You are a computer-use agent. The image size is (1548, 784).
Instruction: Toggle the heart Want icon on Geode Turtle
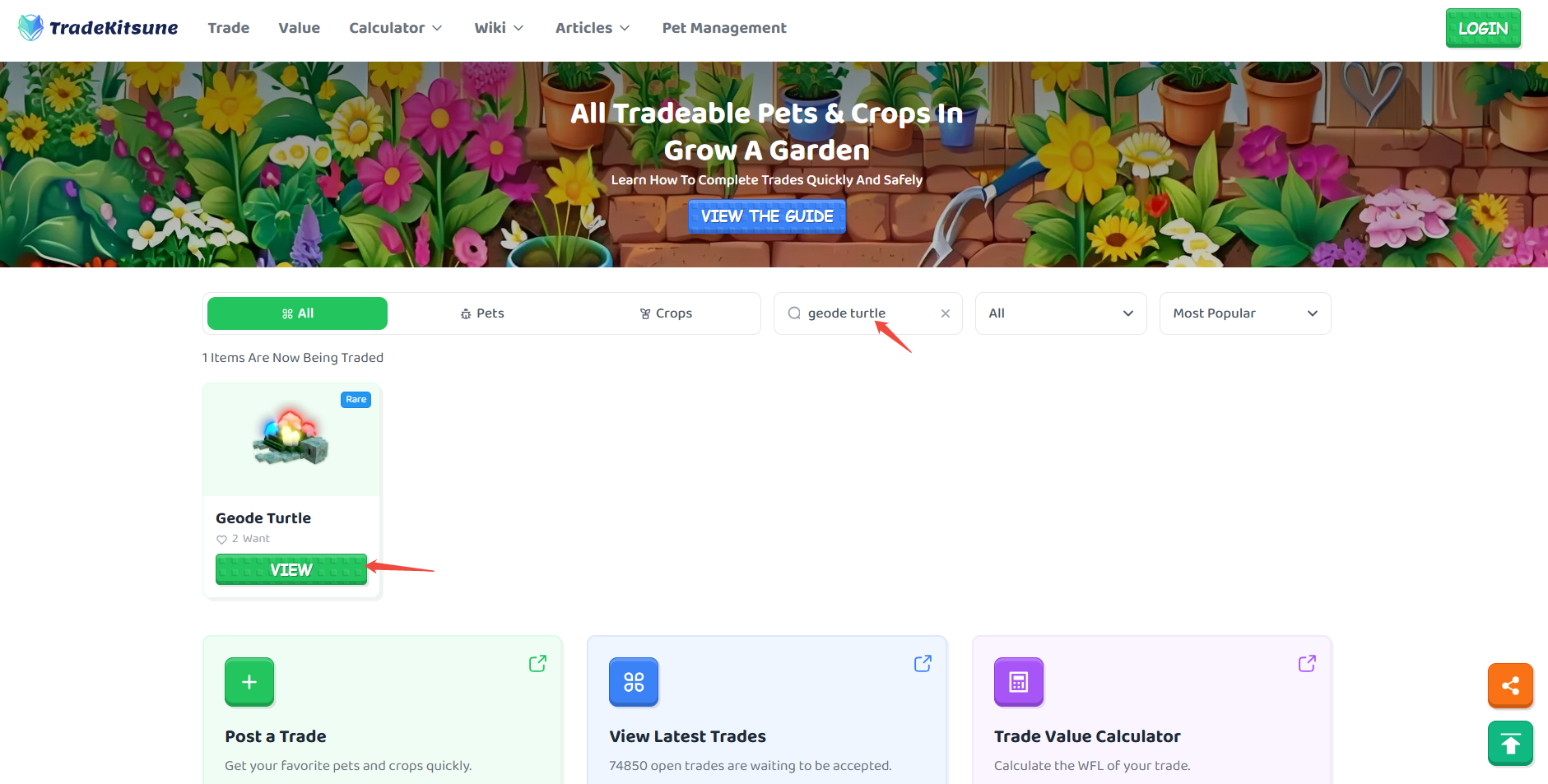tap(221, 540)
